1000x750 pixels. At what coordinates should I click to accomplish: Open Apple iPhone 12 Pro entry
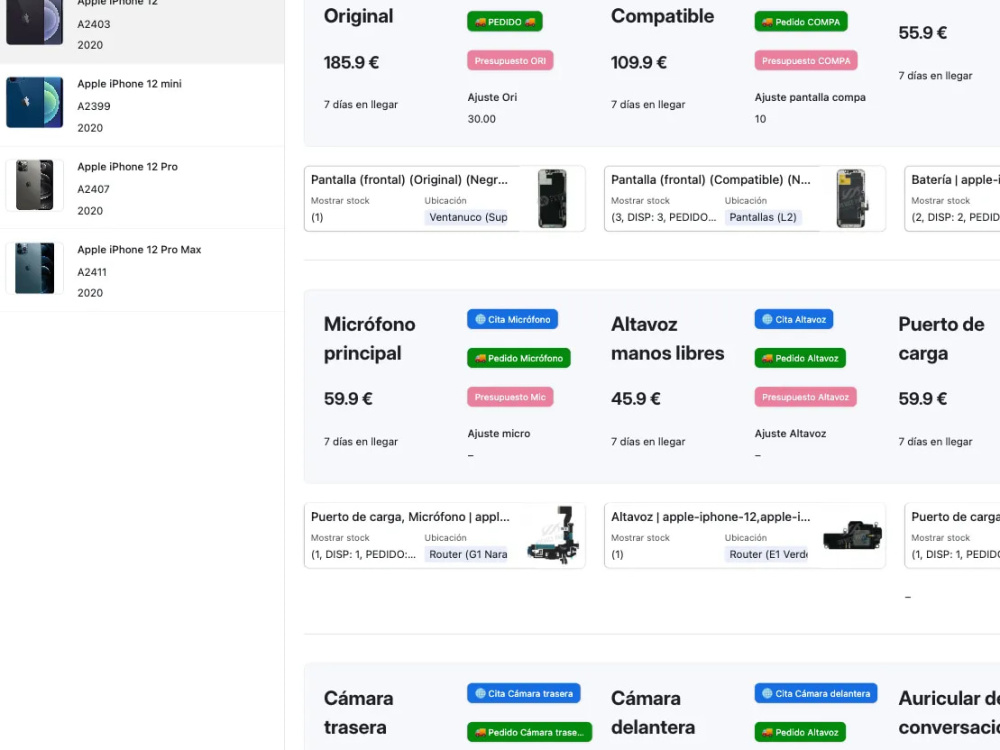pyautogui.click(x=142, y=188)
